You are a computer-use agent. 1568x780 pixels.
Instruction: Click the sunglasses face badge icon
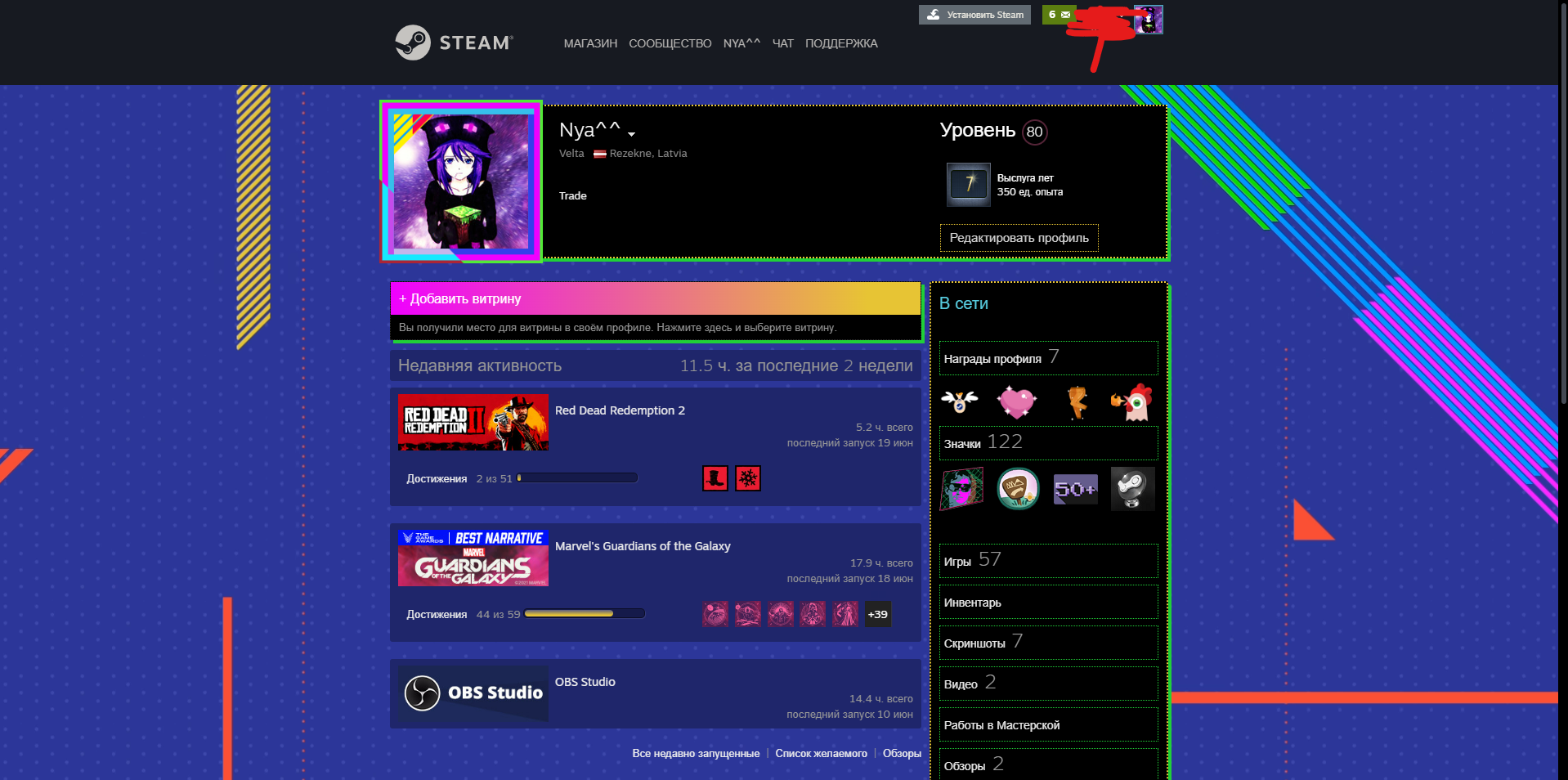(962, 489)
